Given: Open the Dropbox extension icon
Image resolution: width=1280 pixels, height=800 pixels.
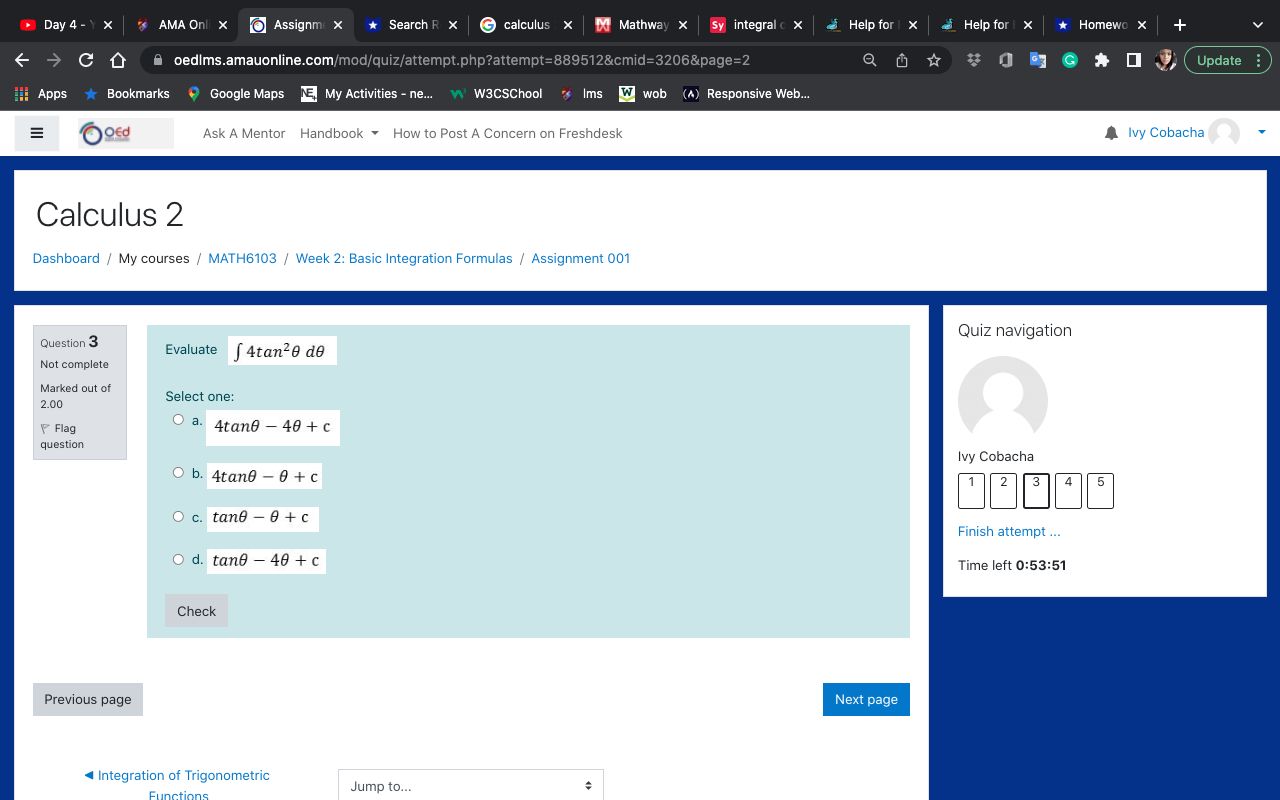Looking at the screenshot, I should [974, 60].
